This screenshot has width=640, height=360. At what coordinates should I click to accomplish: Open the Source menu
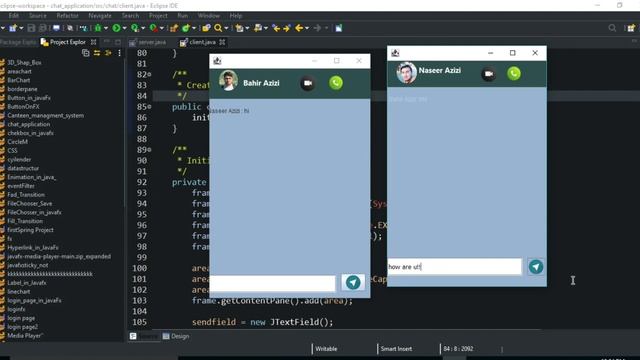point(38,16)
